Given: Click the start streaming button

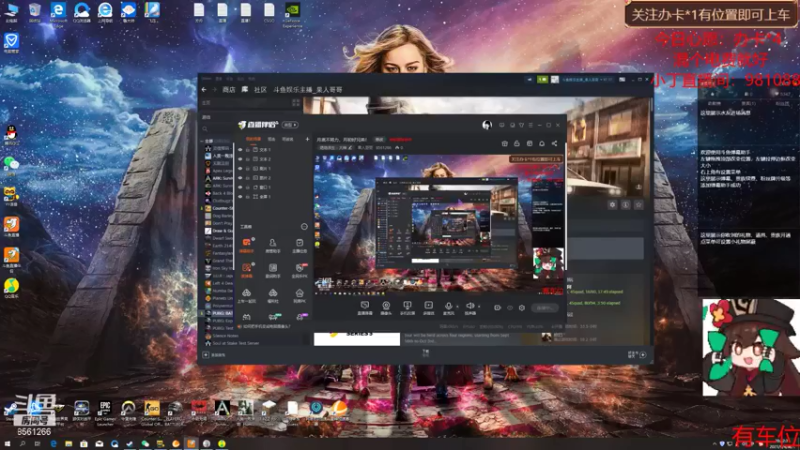Looking at the screenshot, I should (544, 308).
